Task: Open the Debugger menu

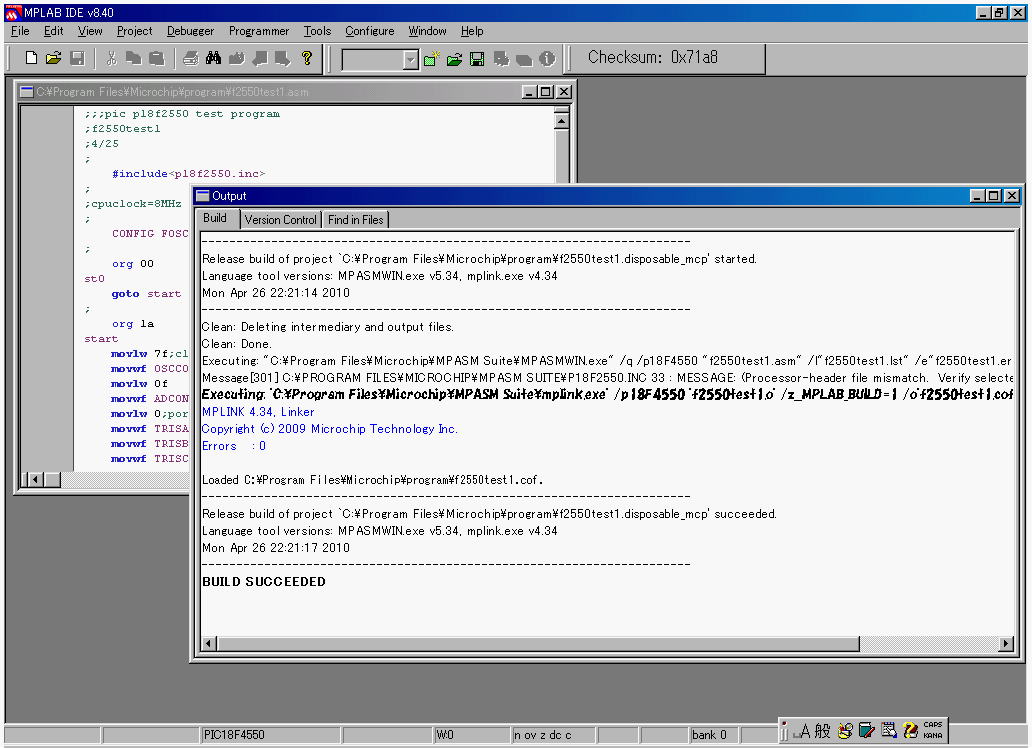Action: (x=190, y=31)
